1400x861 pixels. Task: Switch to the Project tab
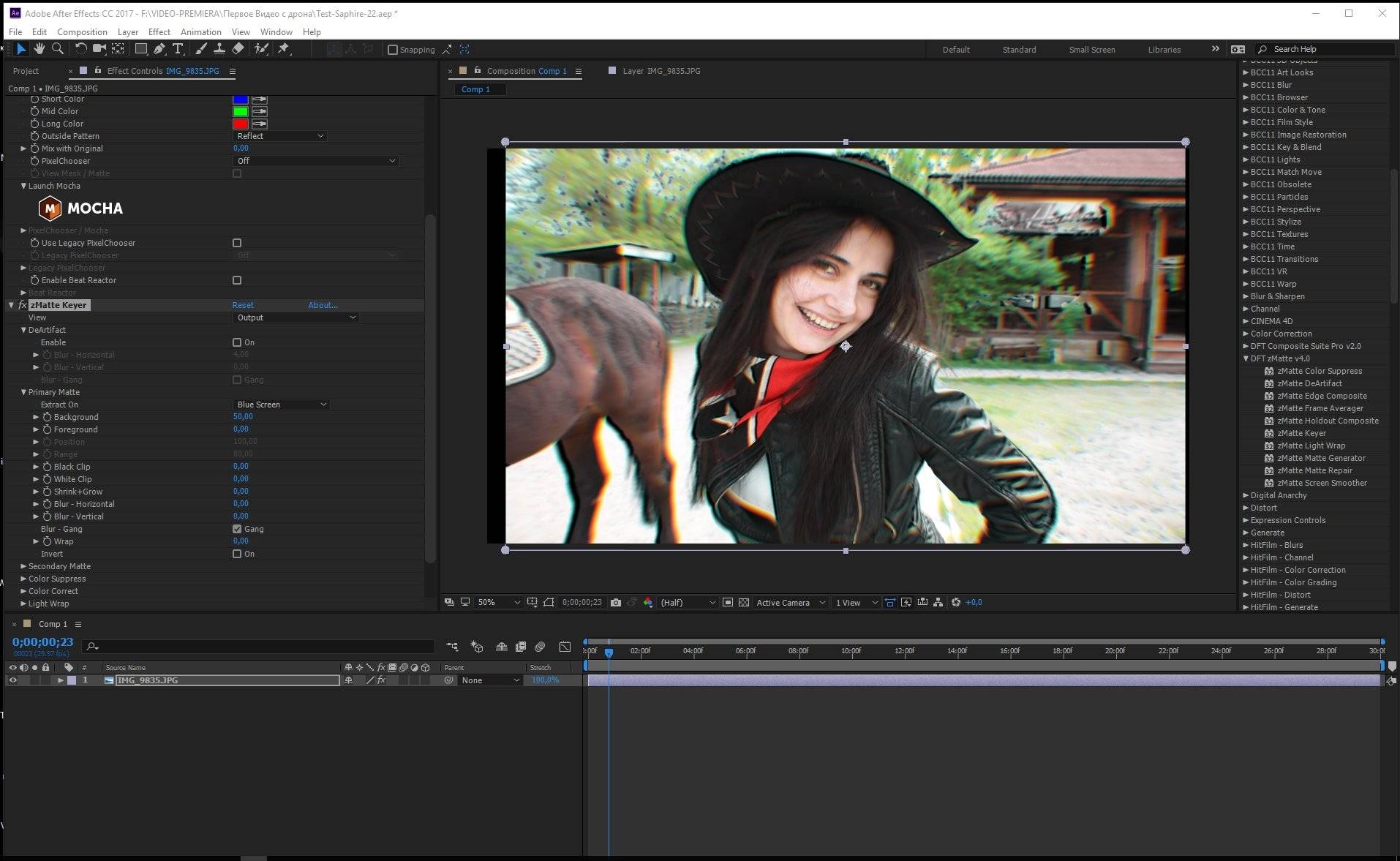tap(26, 71)
